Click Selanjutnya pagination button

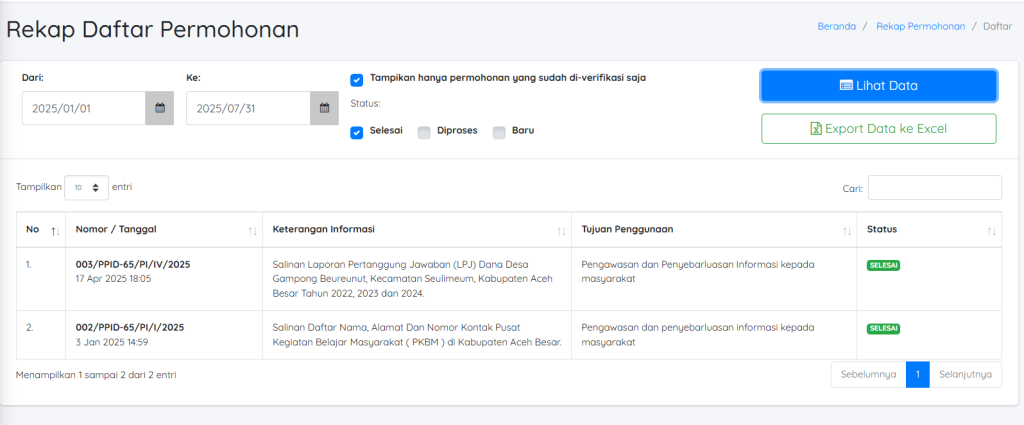[x=965, y=375]
